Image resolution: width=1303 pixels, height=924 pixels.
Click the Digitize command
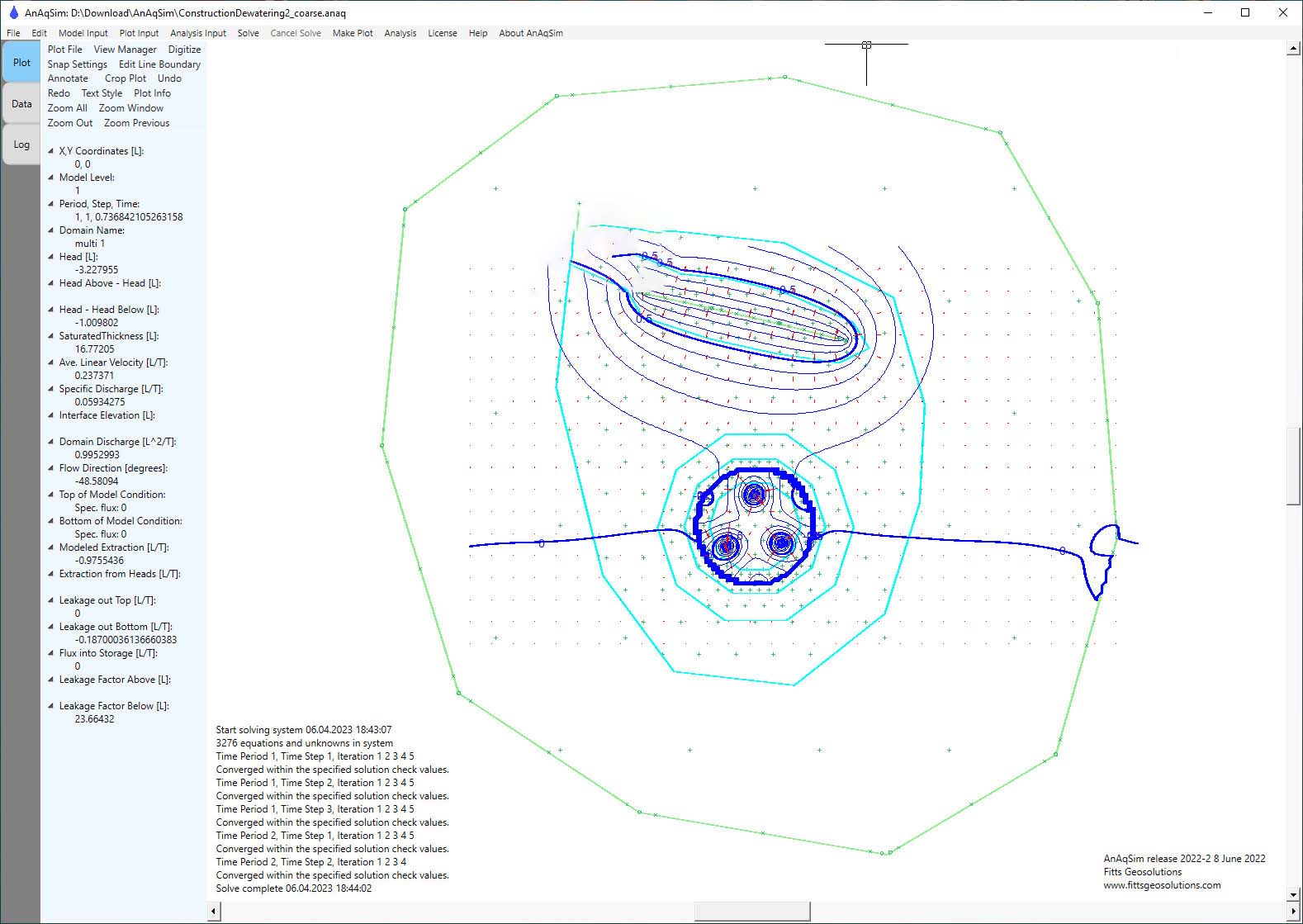(184, 50)
